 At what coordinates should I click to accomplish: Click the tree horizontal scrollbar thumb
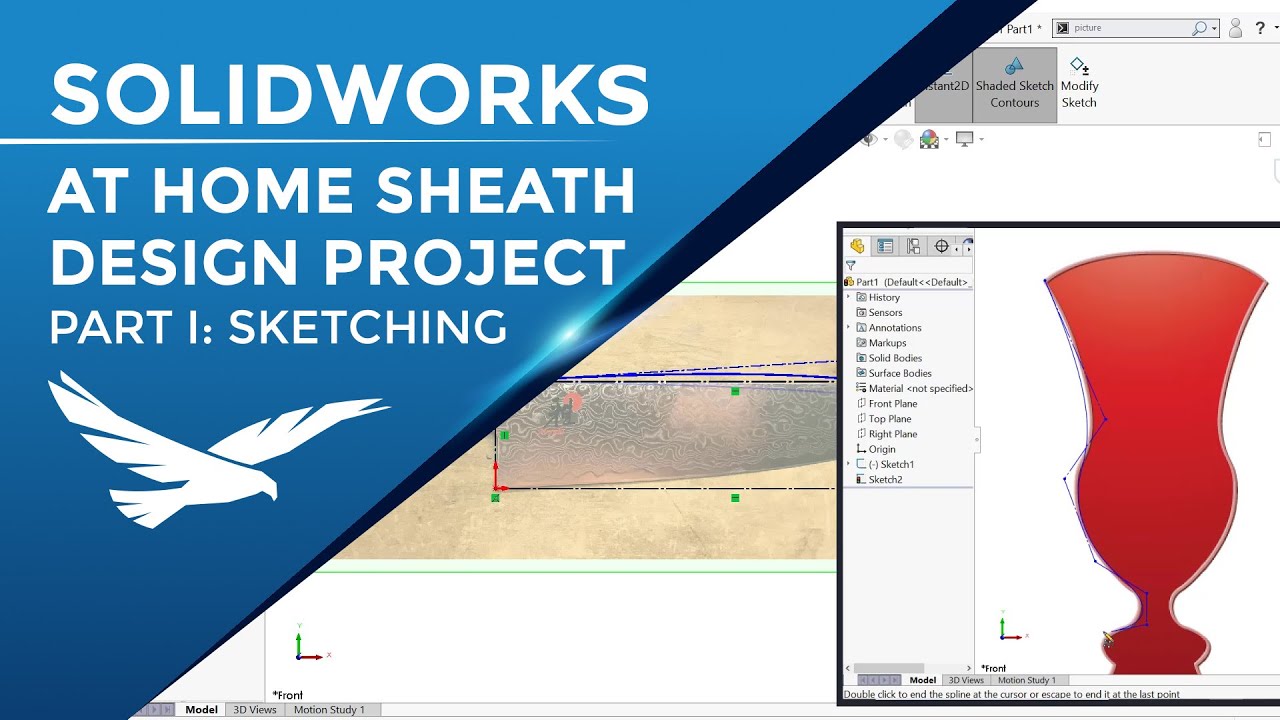click(x=889, y=668)
